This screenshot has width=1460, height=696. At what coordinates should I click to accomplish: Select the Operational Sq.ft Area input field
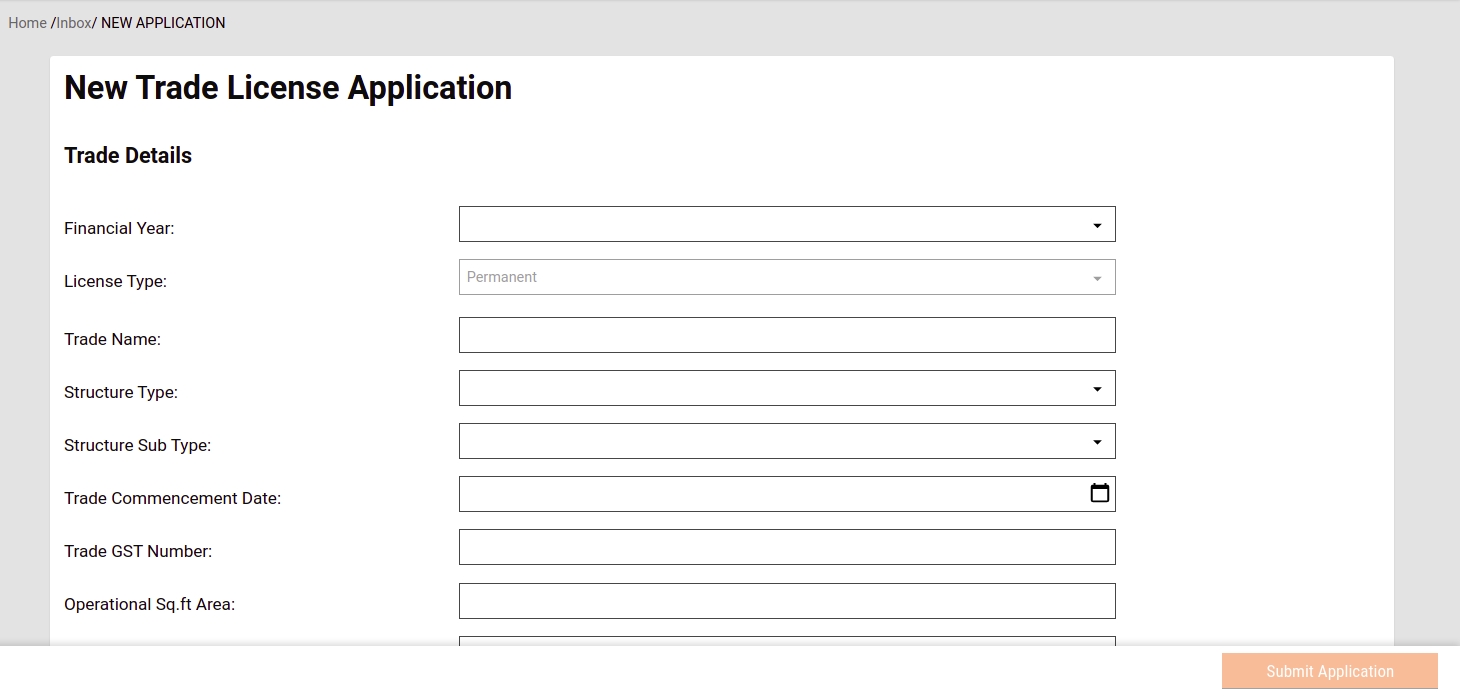click(786, 601)
